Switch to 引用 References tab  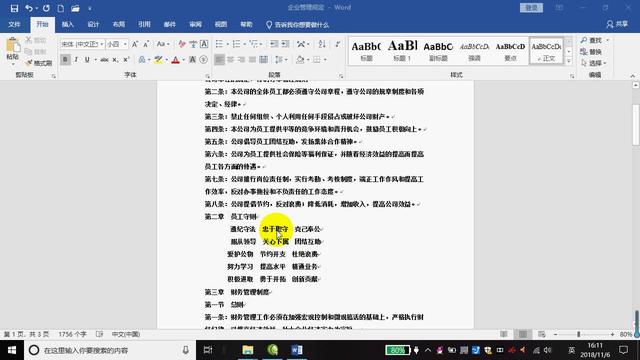click(x=144, y=24)
